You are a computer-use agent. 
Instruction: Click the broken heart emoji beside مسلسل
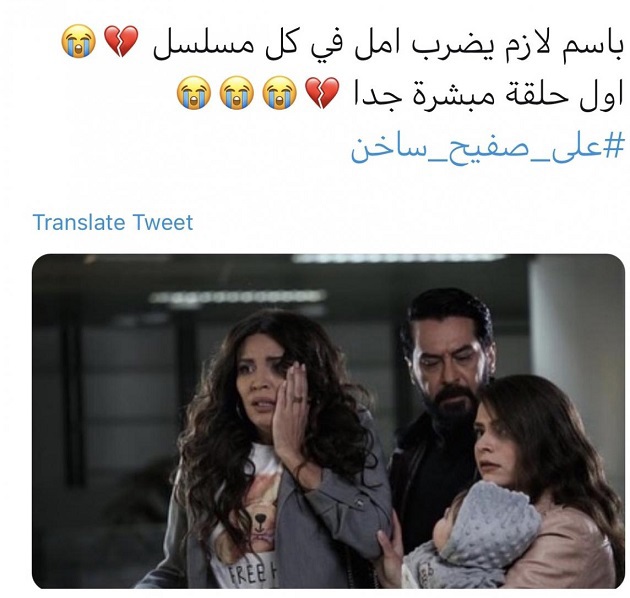point(121,41)
